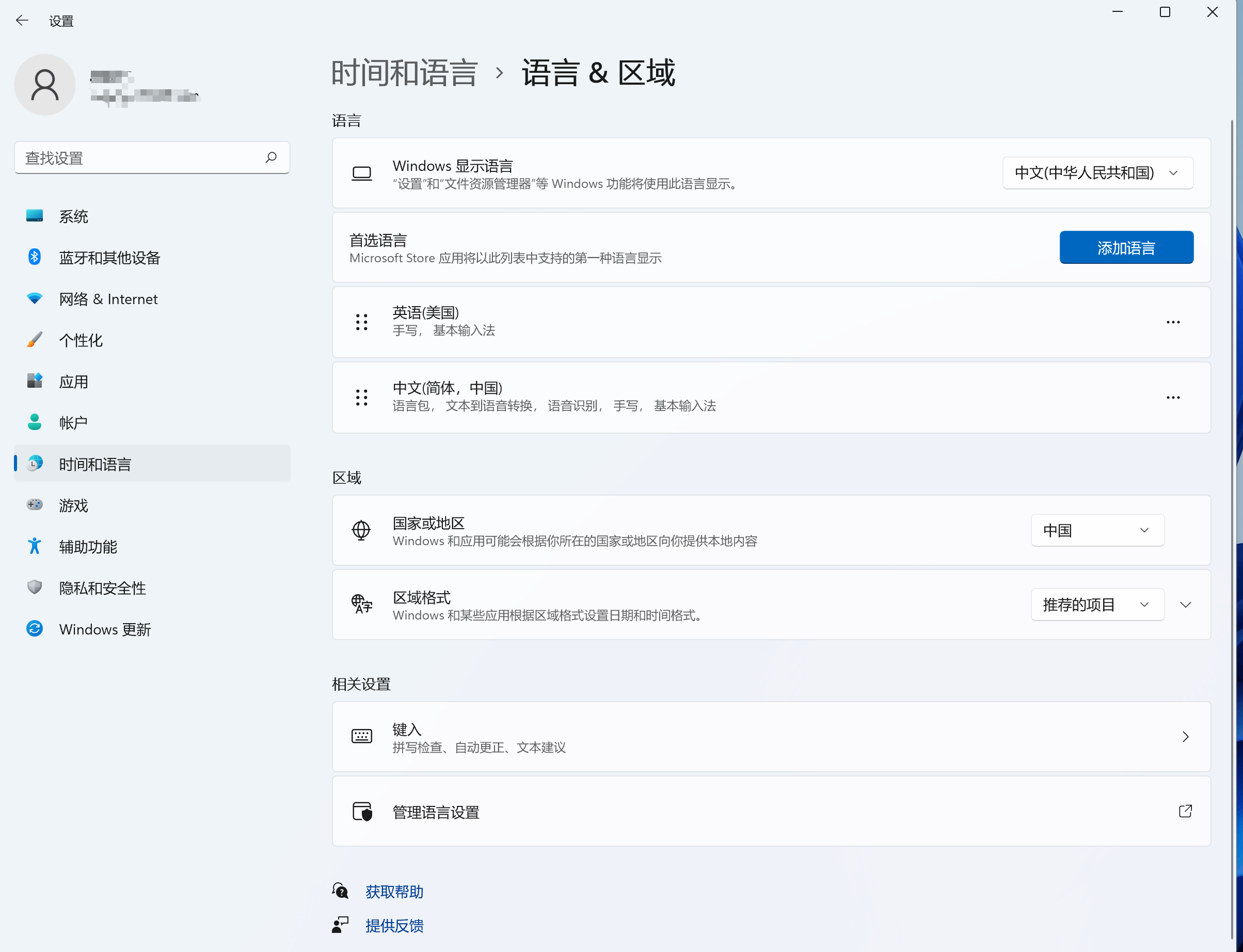Click drag handle for 中文(简体，中国)
This screenshot has width=1243, height=952.
362,398
